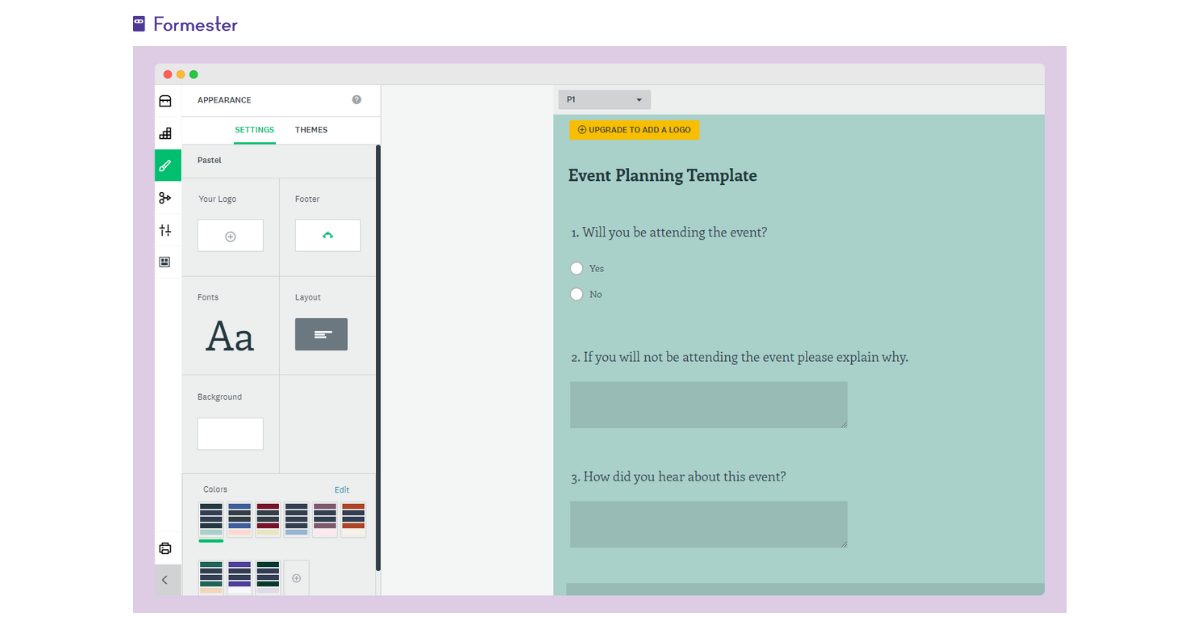Collapse the sidebar with the chevron
The width and height of the screenshot is (1200, 630).
[166, 580]
